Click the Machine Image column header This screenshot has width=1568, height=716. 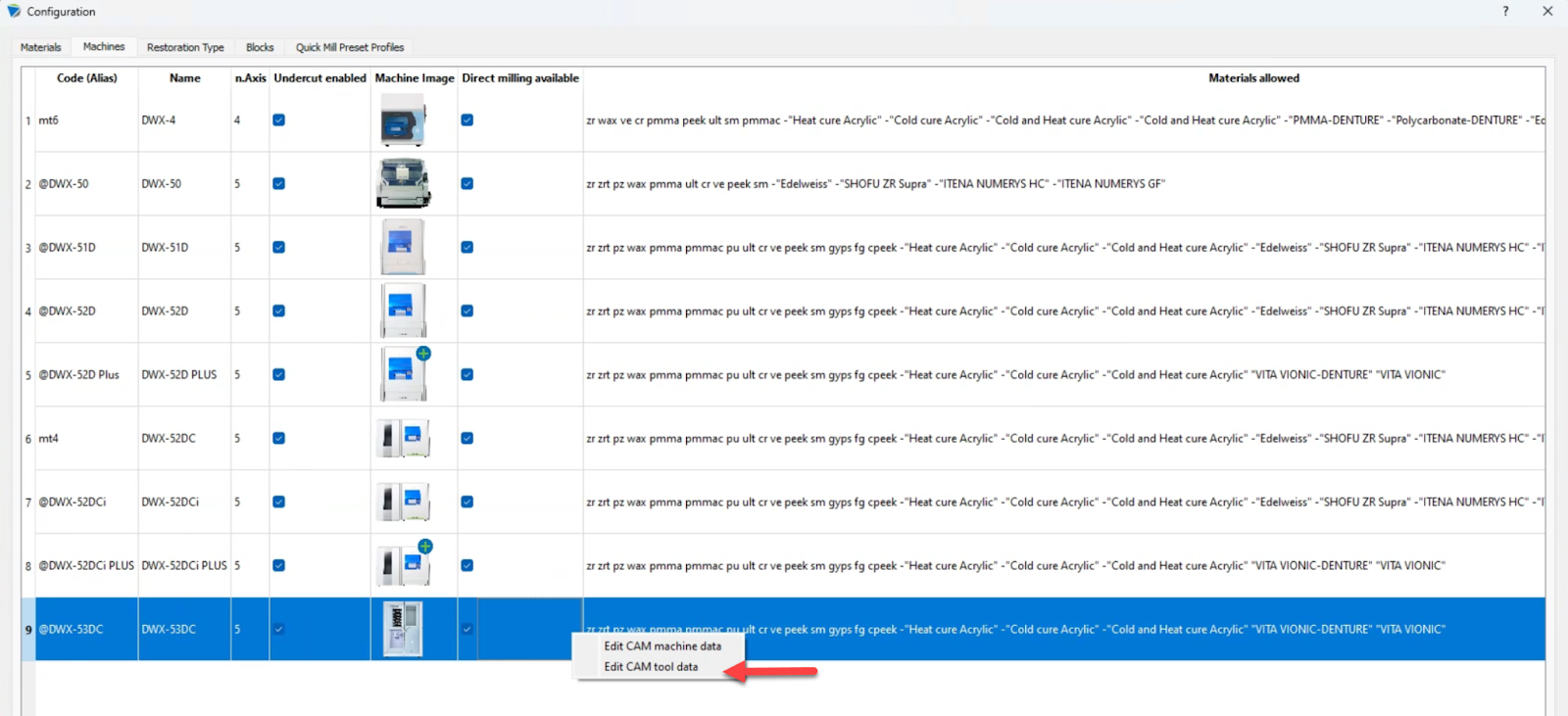click(415, 78)
